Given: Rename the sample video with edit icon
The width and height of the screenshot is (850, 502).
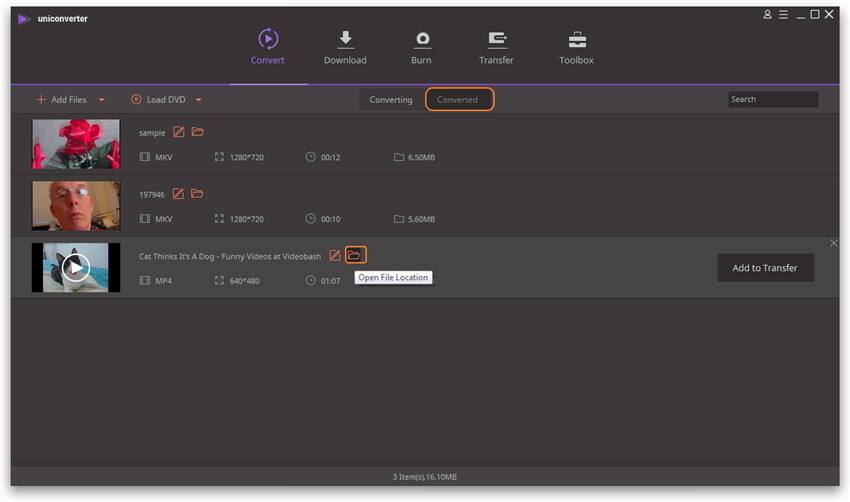Looking at the screenshot, I should point(178,132).
